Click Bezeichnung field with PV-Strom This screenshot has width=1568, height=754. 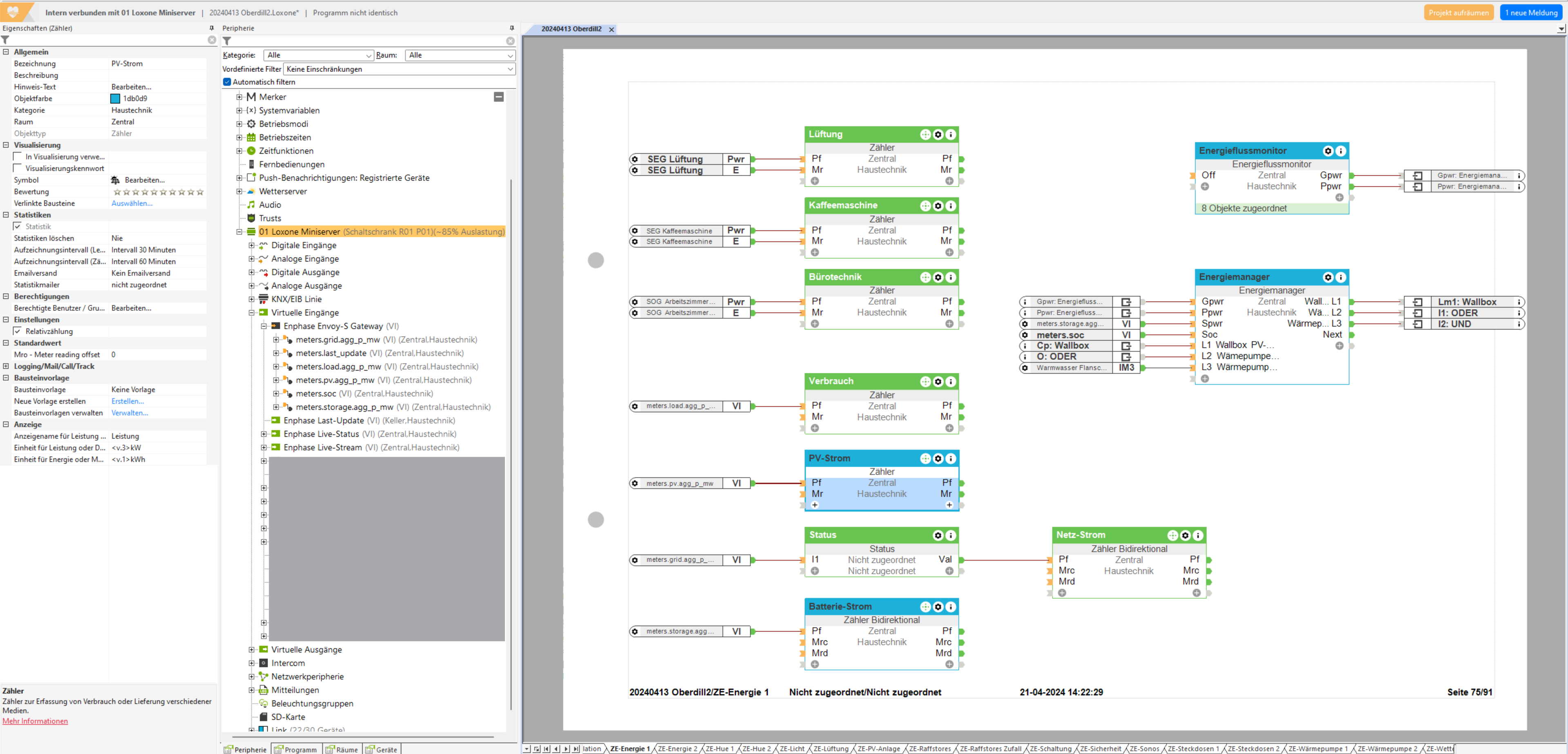(x=158, y=64)
